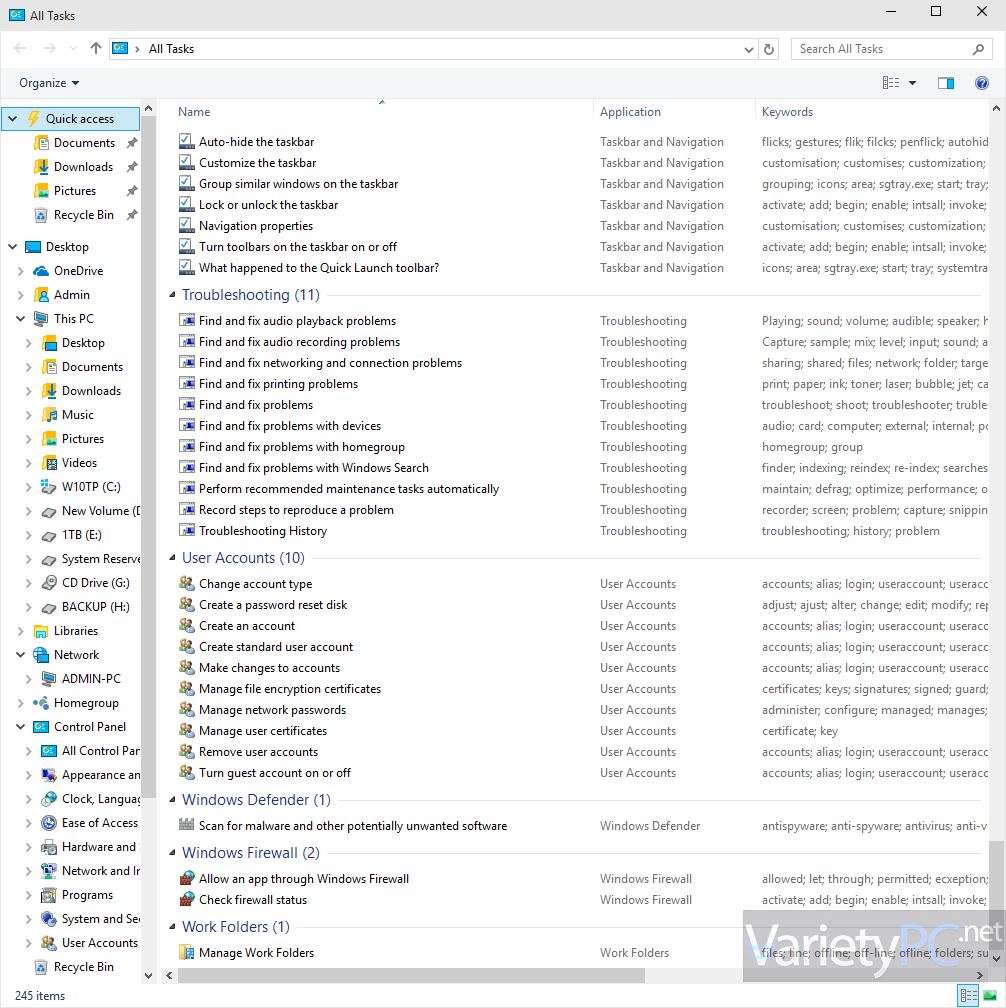This screenshot has height=1008, width=1006.
Task: Click the Check firewall status icon
Action: coord(186,899)
